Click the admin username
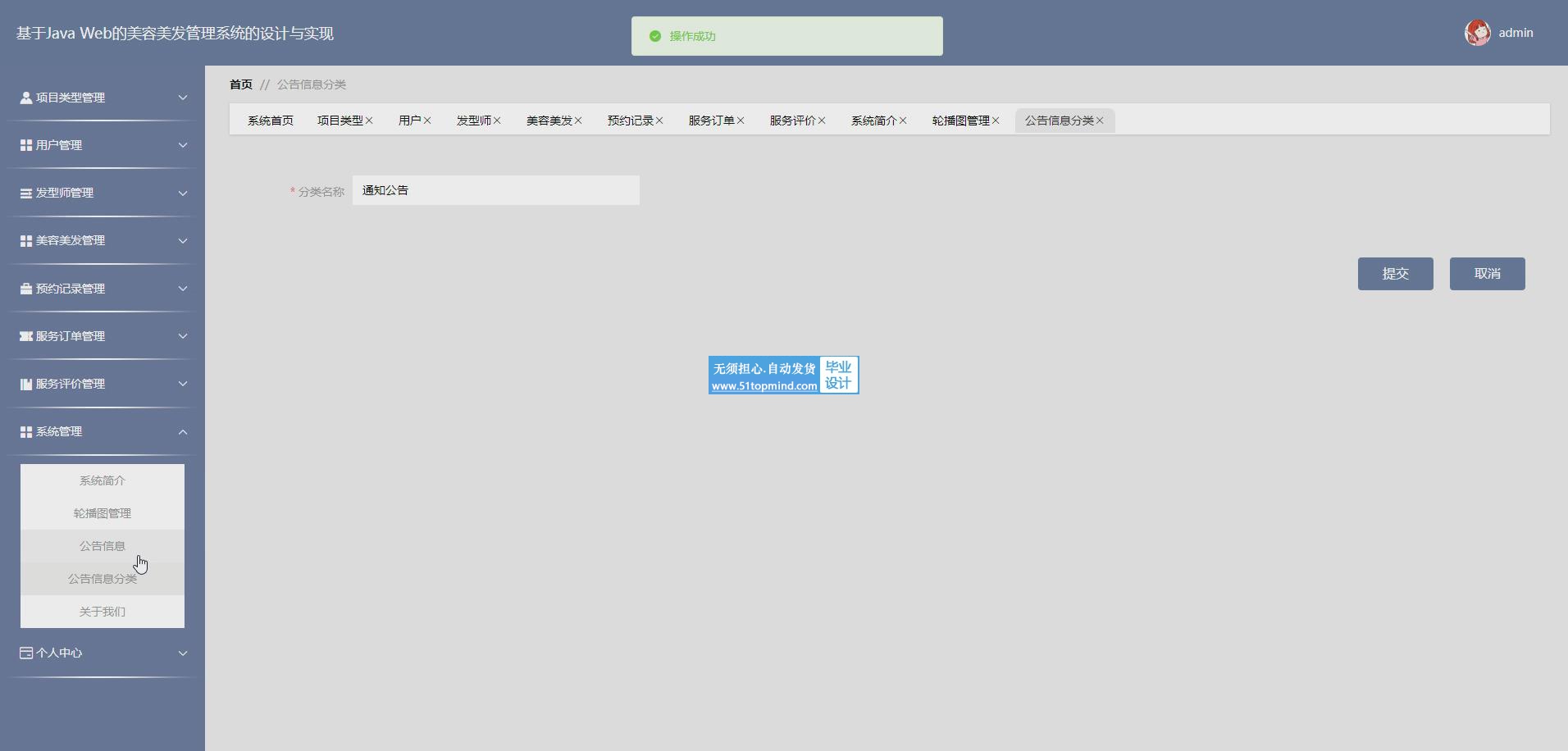The height and width of the screenshot is (751, 1568). (1516, 33)
